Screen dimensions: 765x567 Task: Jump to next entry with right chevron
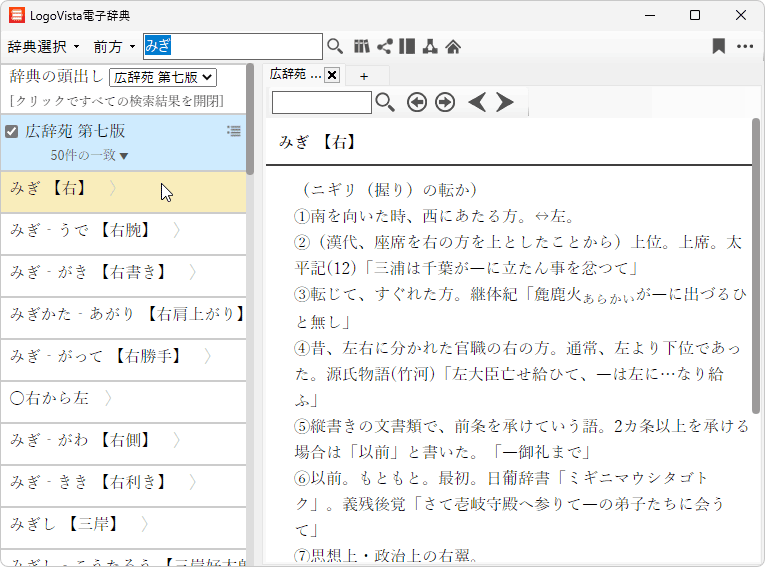pyautogui.click(x=505, y=102)
